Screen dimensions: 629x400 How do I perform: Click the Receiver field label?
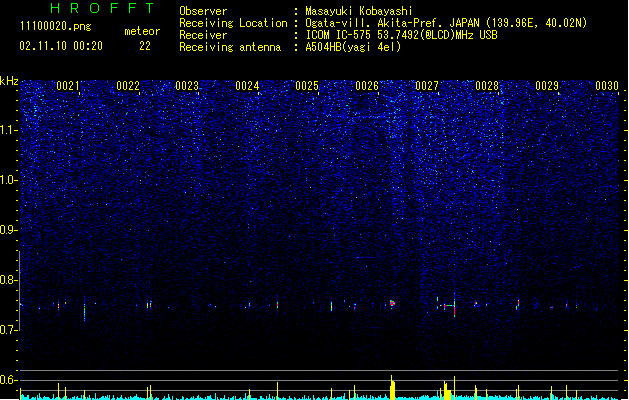point(203,35)
